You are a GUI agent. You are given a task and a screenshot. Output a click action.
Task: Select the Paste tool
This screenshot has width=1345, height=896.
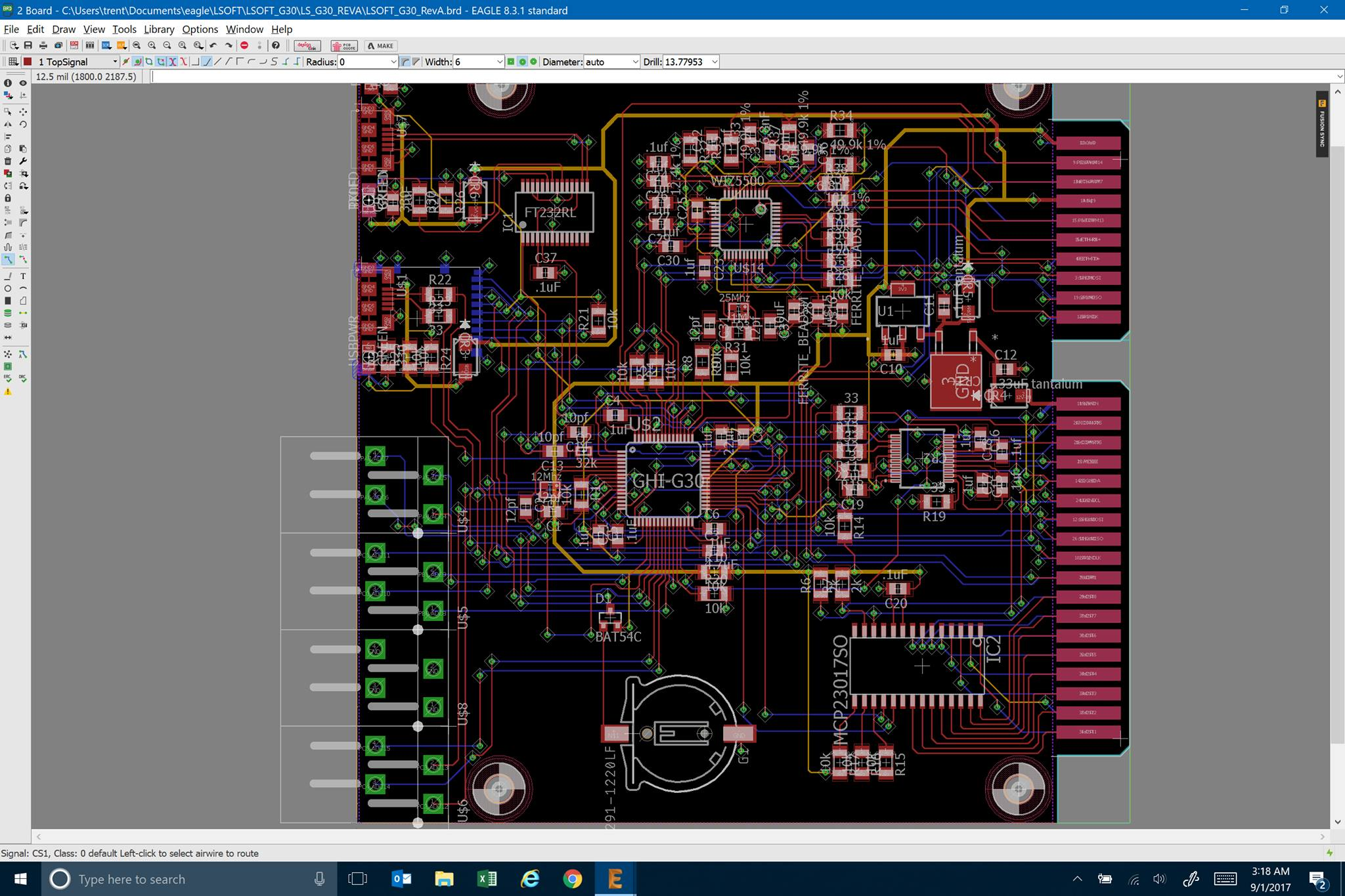[x=23, y=148]
